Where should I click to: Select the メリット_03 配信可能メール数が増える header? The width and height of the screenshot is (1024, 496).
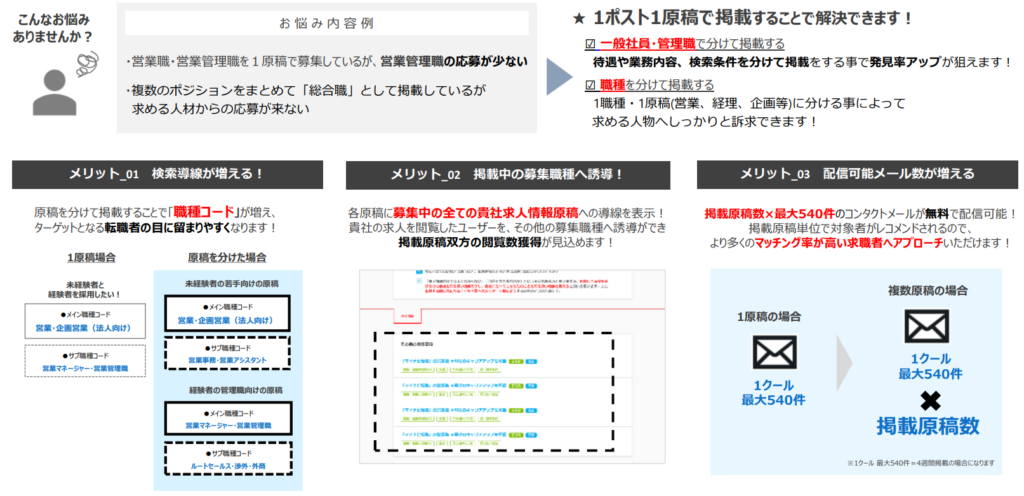(x=857, y=174)
